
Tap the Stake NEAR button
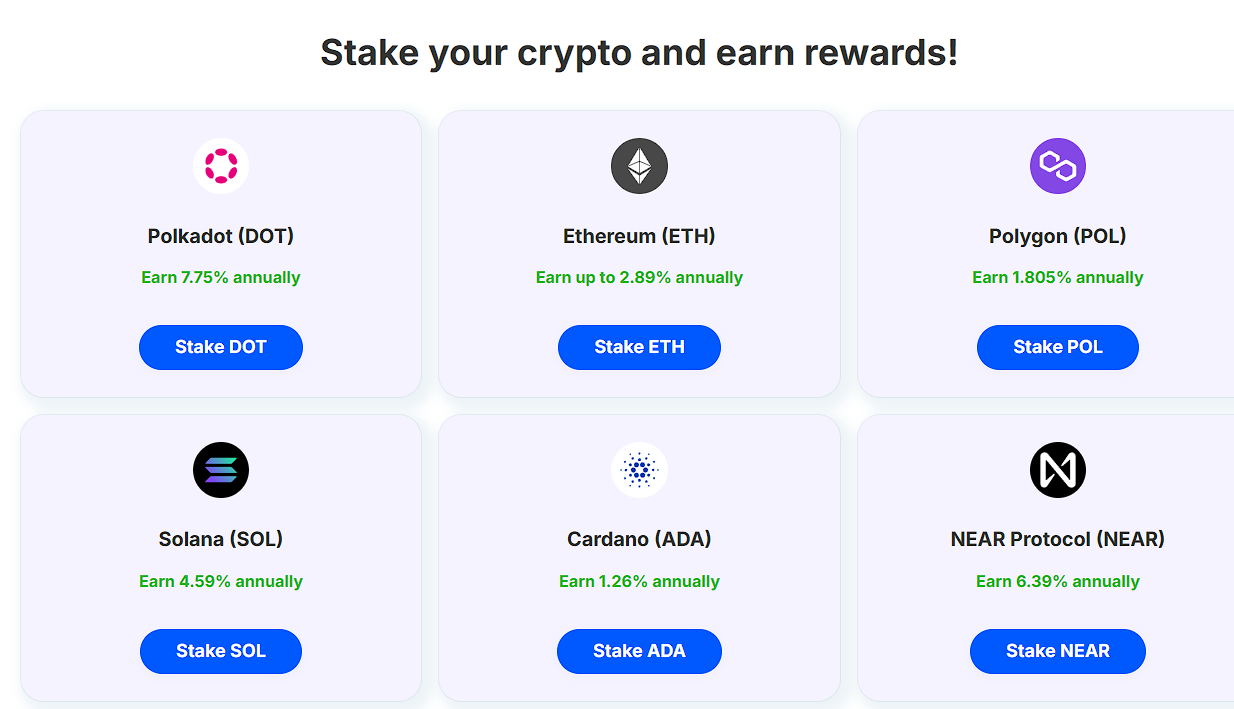coord(1057,651)
